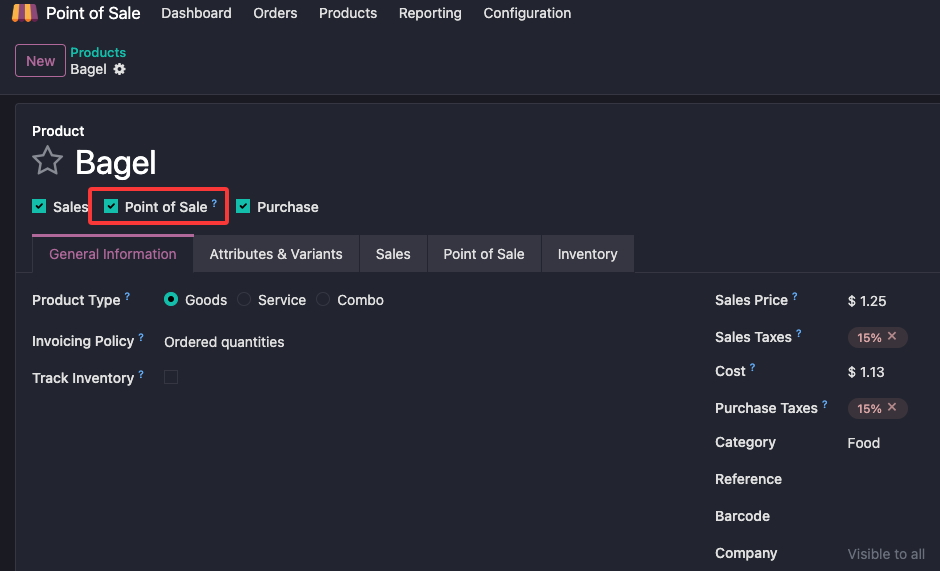This screenshot has width=940, height=571.
Task: Click help icon beside Point of Sale checkbox
Action: (x=214, y=203)
